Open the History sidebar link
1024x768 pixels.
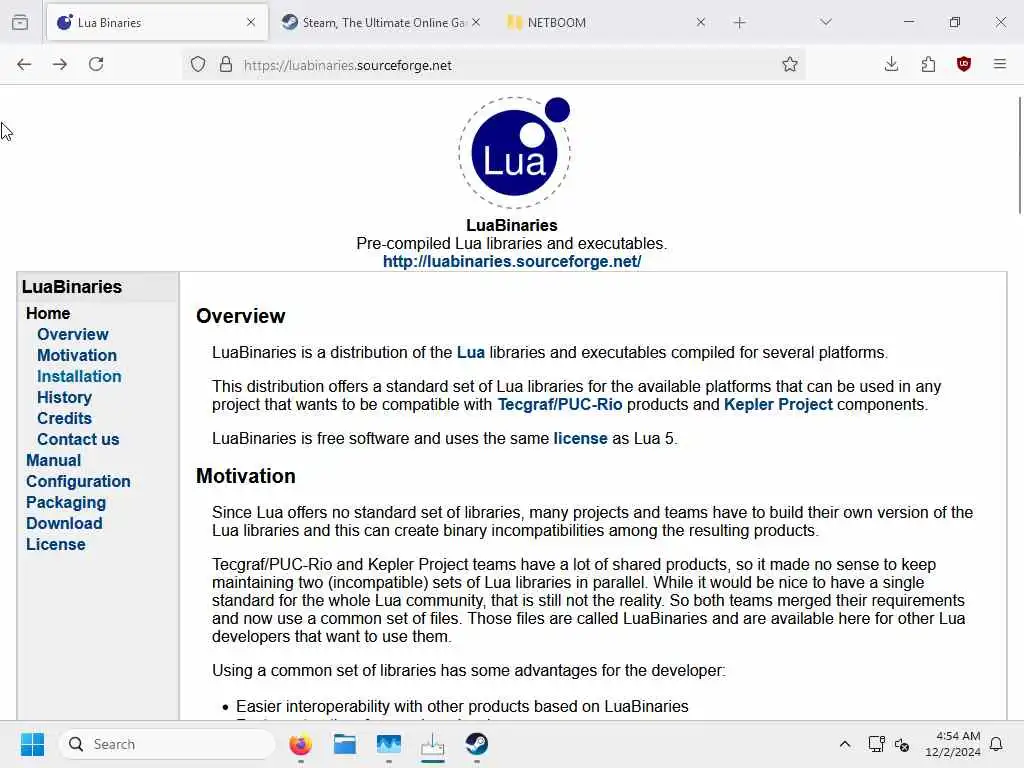pyautogui.click(x=64, y=397)
